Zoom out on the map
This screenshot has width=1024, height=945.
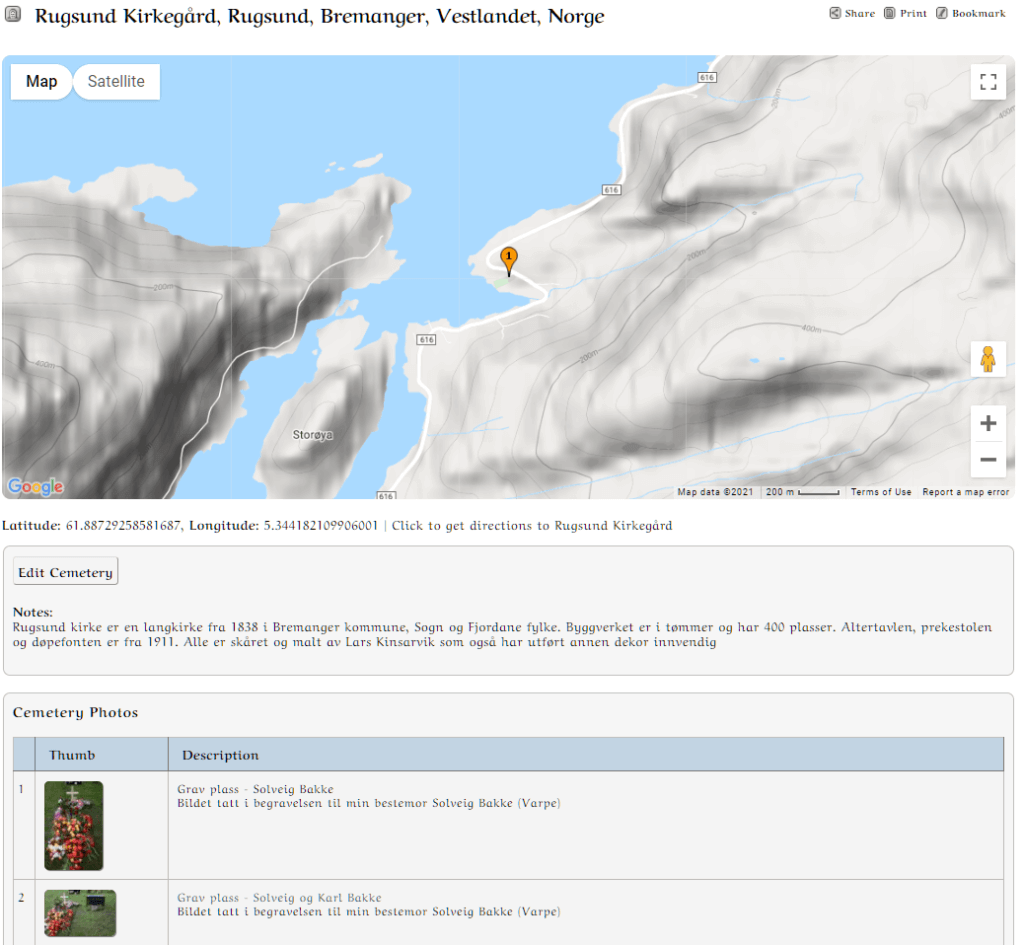pyautogui.click(x=988, y=460)
